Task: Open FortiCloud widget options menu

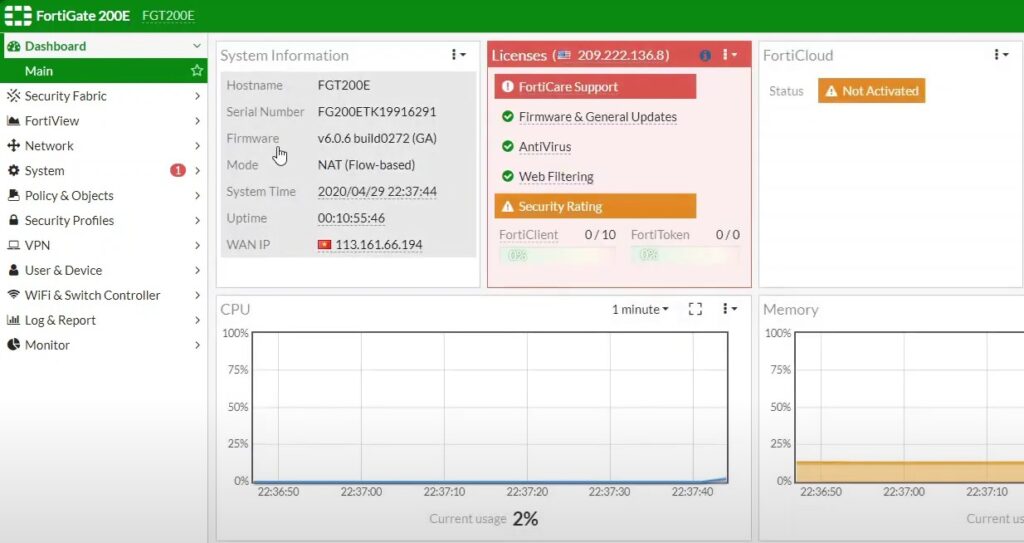Action: 1001,55
